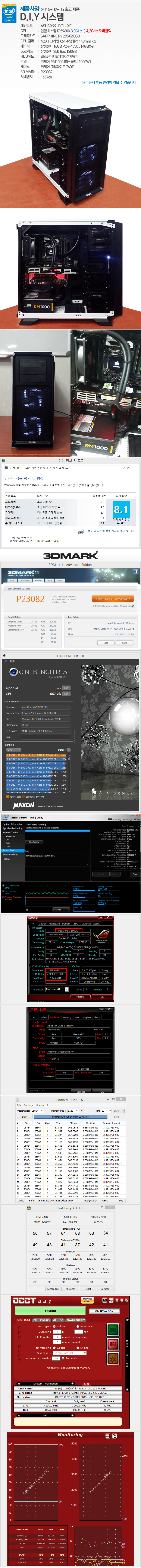Choose 64 bits test version in OCCT
Screen dimensions: 141x1568
83,1348
